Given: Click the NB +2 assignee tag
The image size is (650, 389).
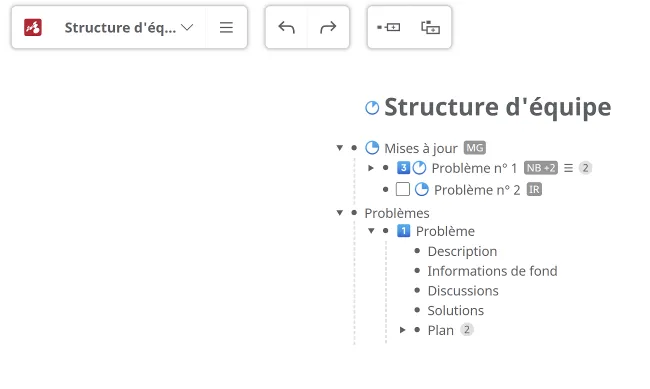Looking at the screenshot, I should pyautogui.click(x=541, y=168).
